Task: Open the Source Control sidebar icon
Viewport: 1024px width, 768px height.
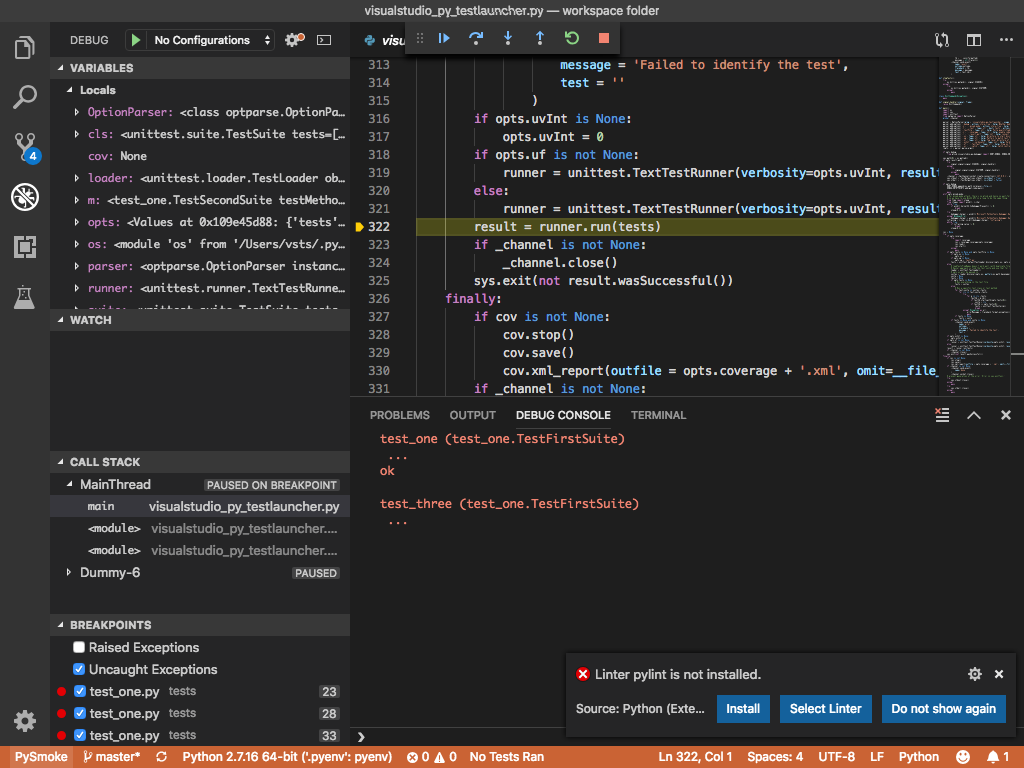Action: [x=27, y=146]
